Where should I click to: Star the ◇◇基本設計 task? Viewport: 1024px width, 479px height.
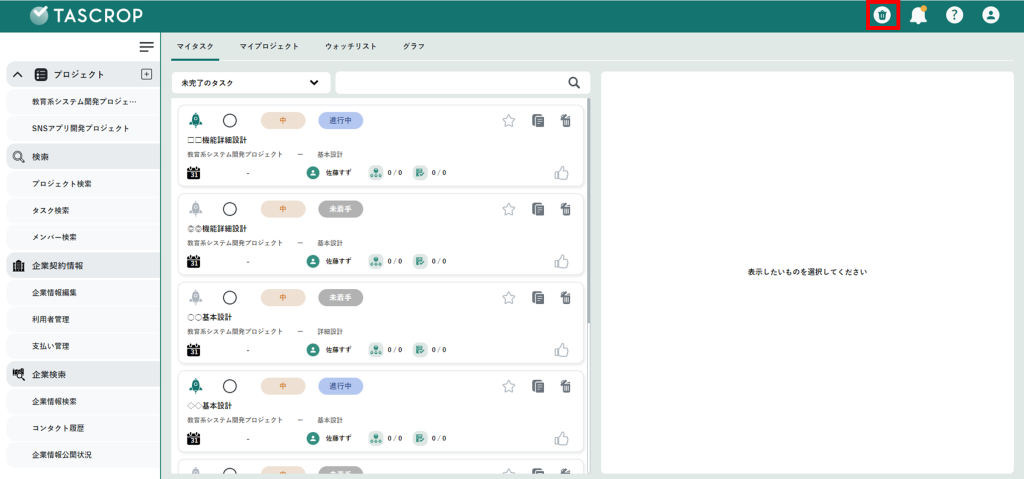(509, 386)
